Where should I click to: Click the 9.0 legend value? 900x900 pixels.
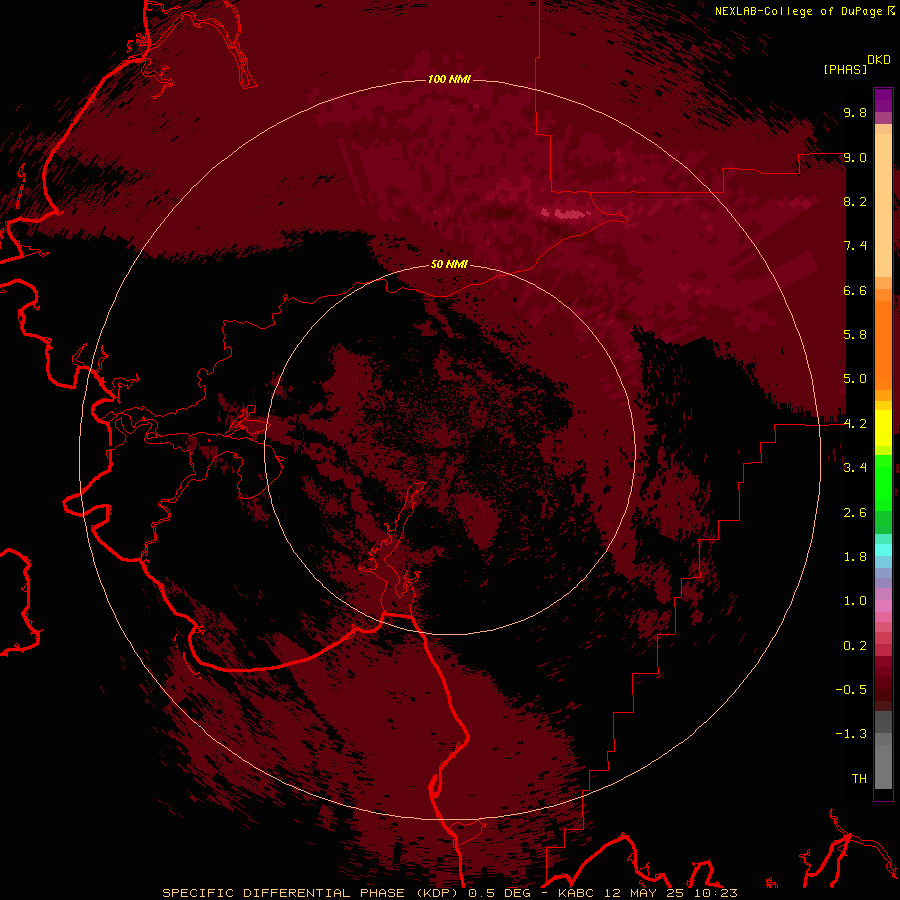[x=855, y=157]
